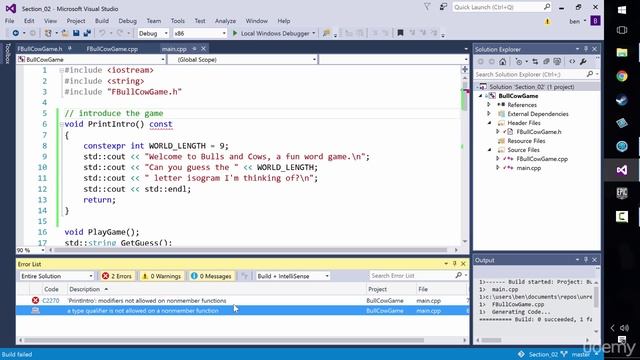Viewport: 640px width, 360px height.
Task: Switch to the FBullCowGame.cpp tab
Action: pyautogui.click(x=112, y=49)
